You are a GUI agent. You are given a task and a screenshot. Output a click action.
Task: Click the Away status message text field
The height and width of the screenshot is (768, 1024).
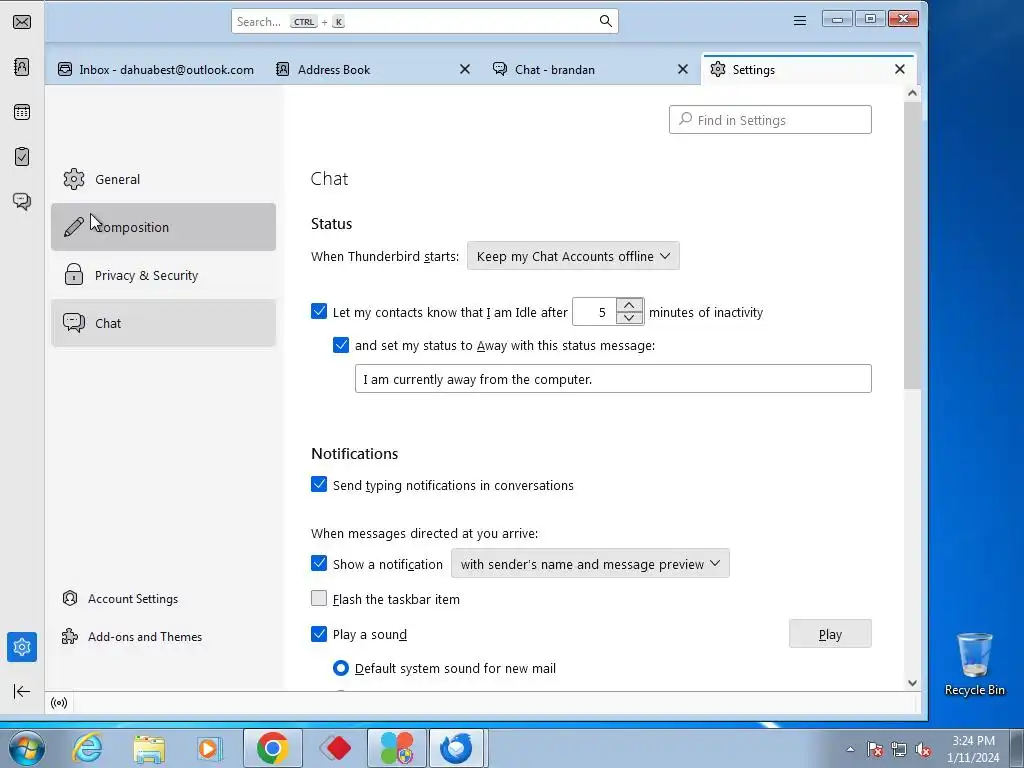pos(613,379)
